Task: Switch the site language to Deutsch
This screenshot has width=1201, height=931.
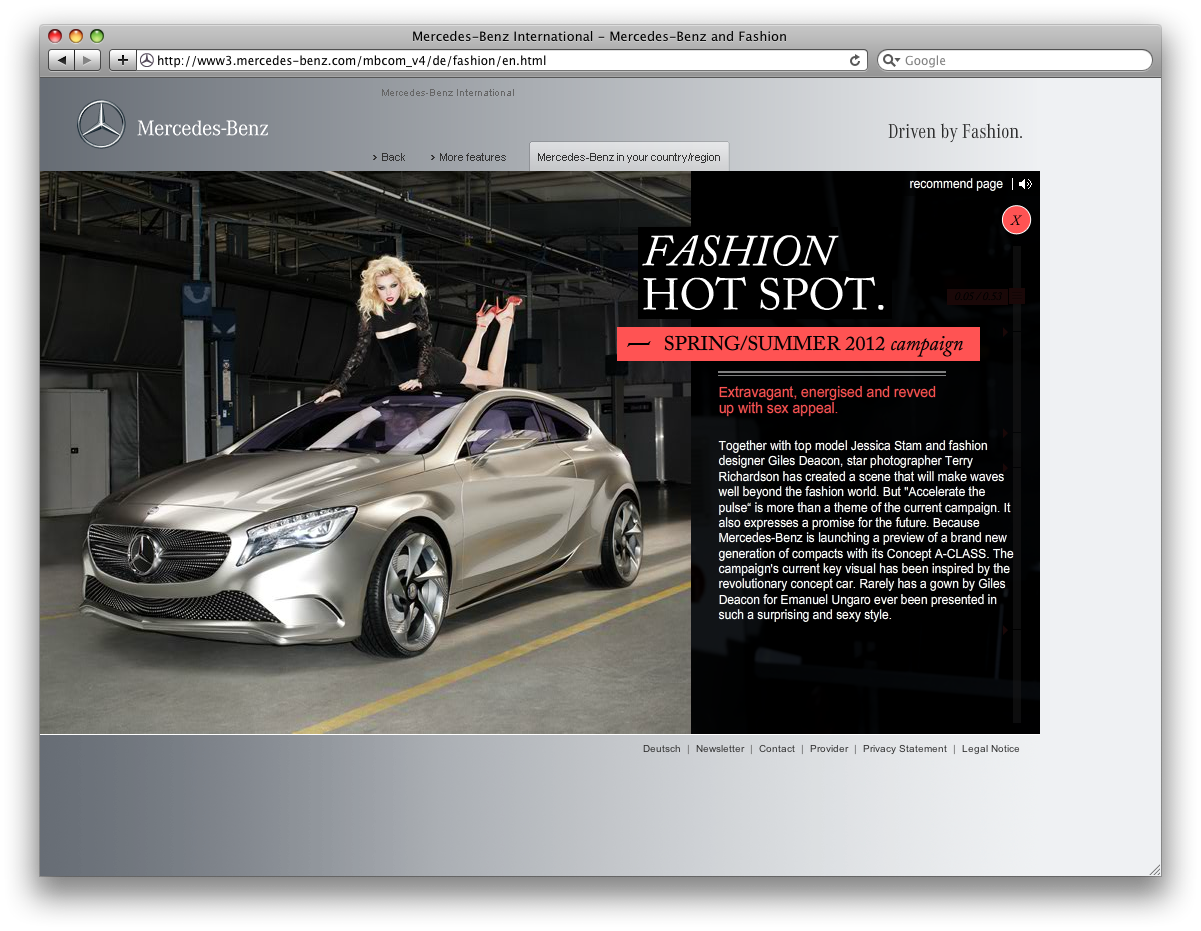Action: [661, 748]
